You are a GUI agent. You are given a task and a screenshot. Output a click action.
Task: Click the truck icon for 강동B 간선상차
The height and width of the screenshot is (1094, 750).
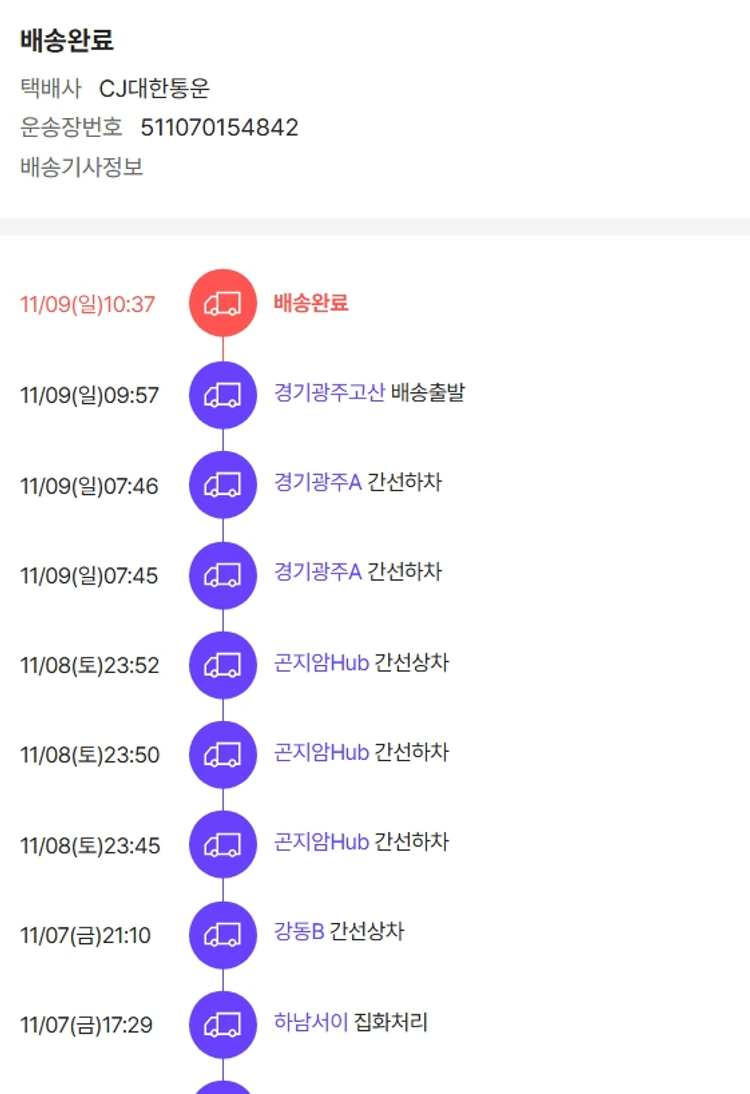222,935
